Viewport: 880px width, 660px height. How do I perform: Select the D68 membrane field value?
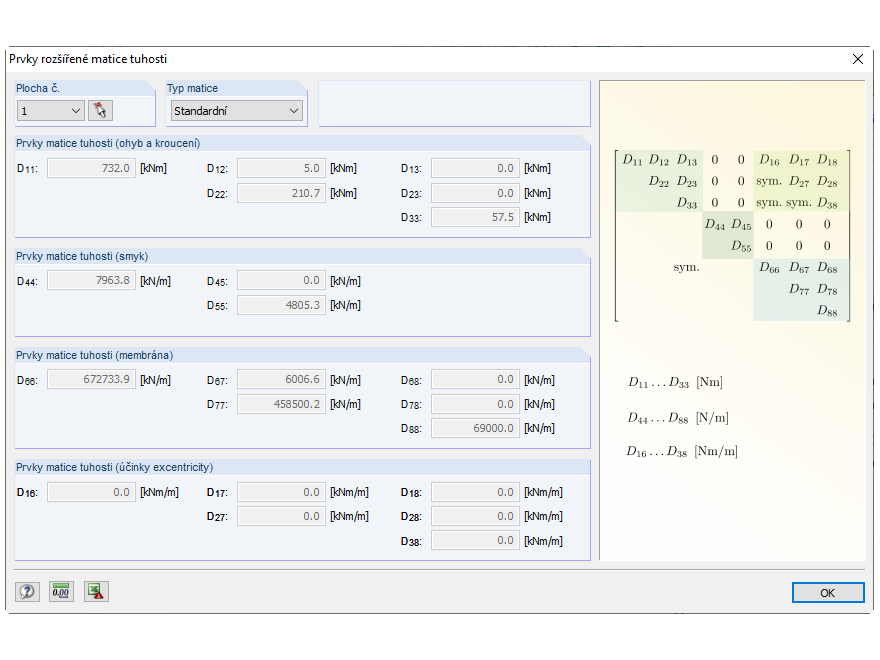475,379
